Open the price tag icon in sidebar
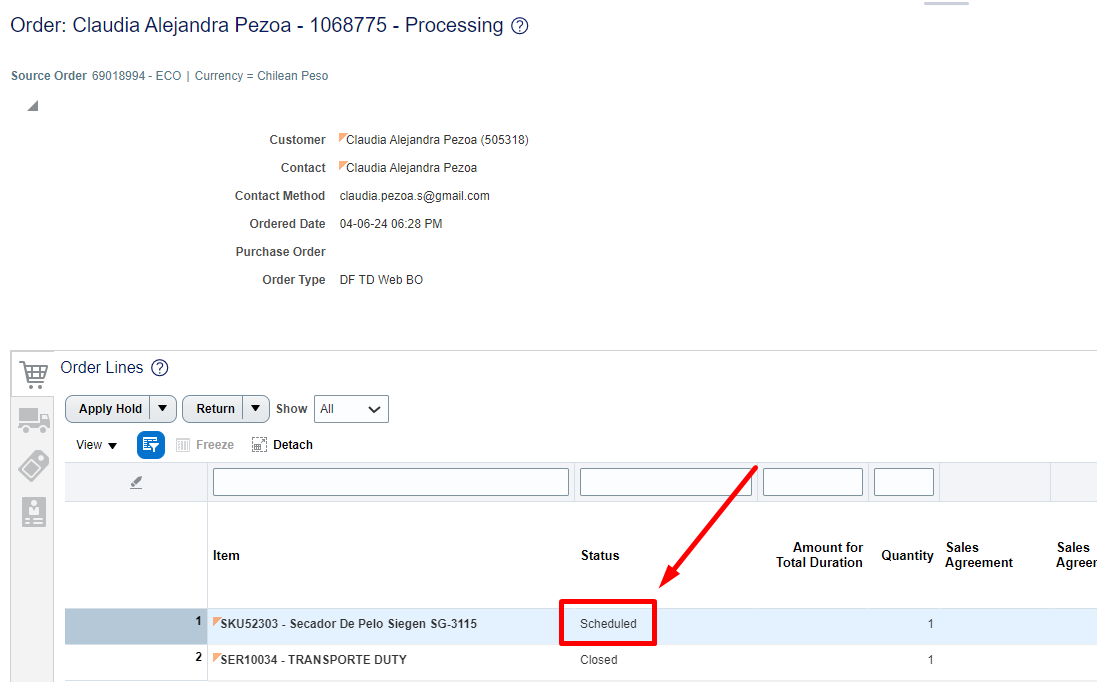 (x=33, y=465)
